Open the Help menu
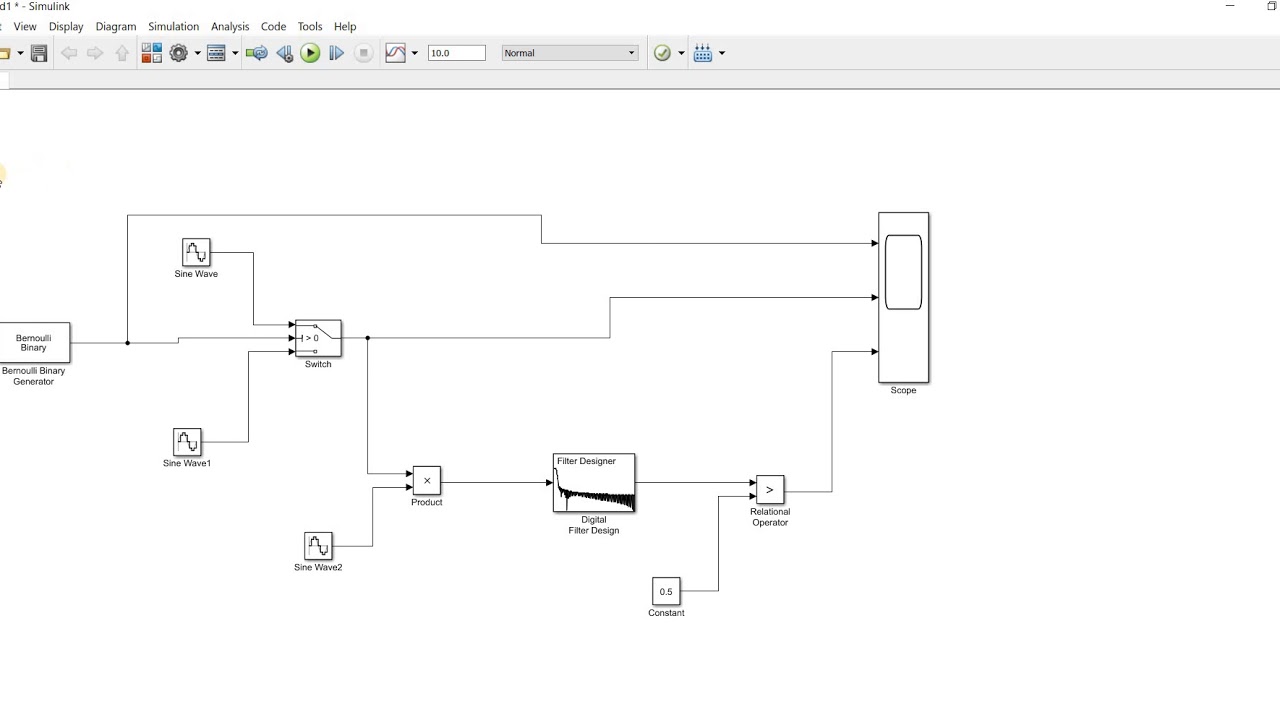 (x=345, y=26)
